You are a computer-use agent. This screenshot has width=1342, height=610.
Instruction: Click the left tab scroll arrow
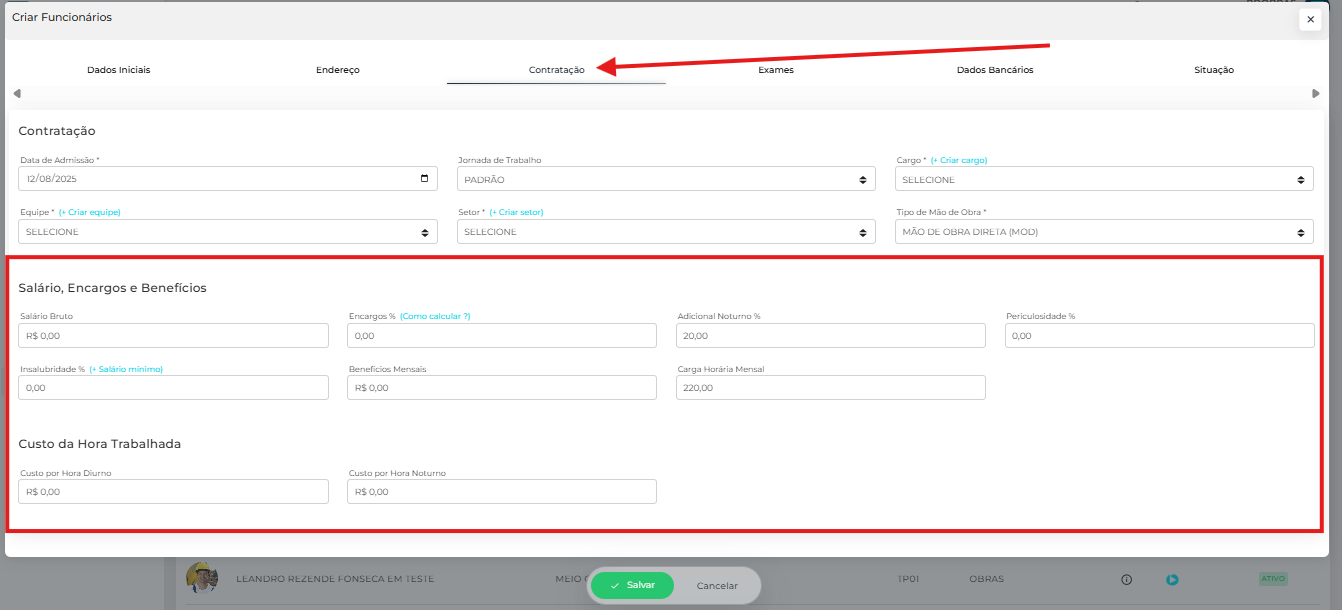tap(17, 94)
